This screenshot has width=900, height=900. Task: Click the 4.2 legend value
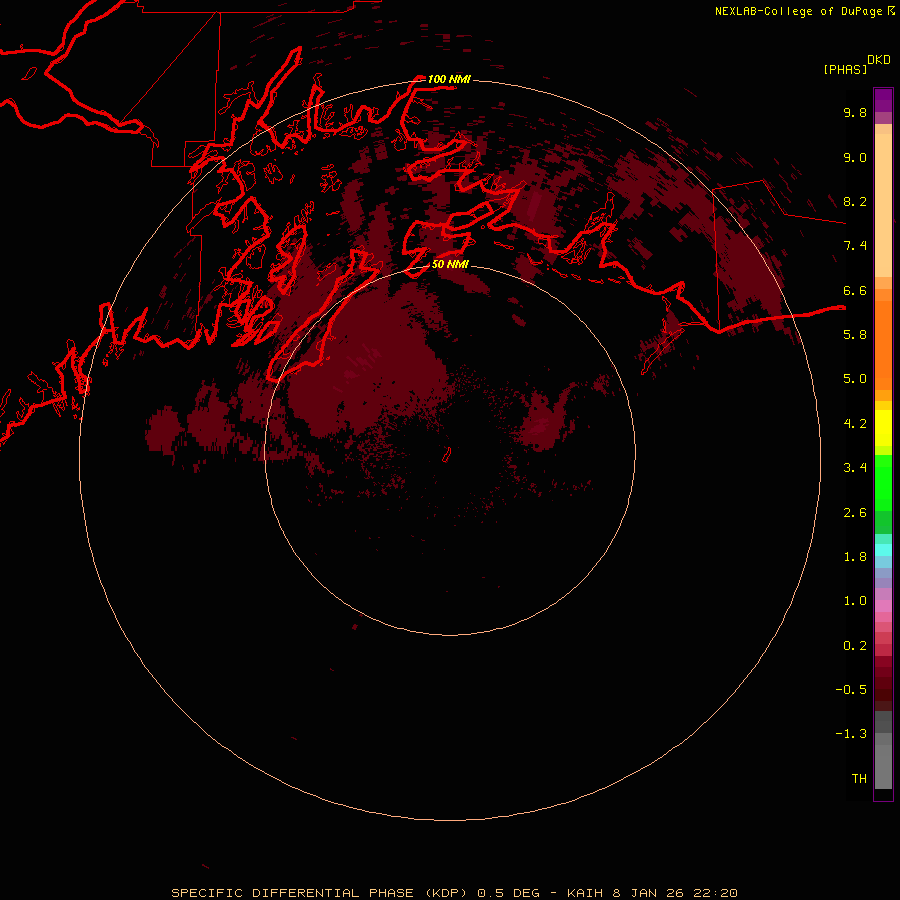click(x=855, y=424)
